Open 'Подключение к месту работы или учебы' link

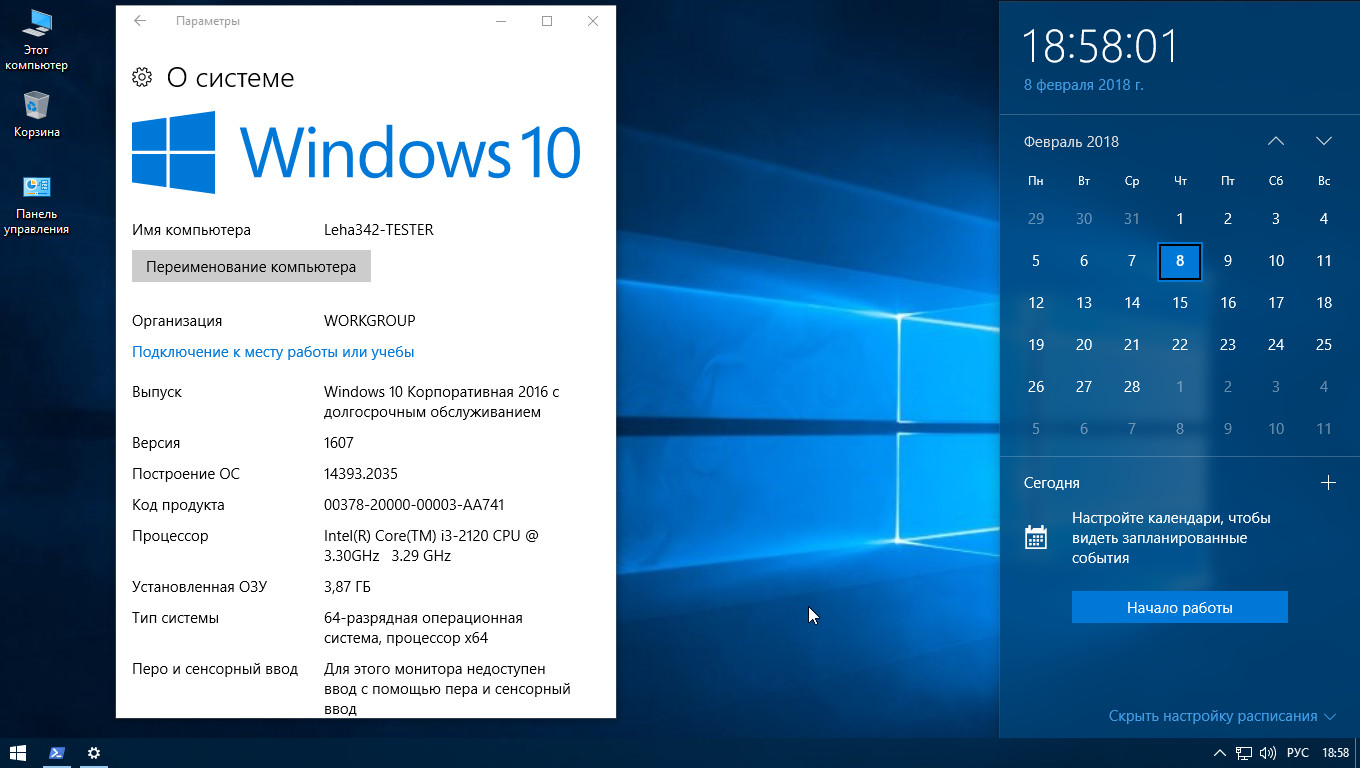click(x=273, y=352)
